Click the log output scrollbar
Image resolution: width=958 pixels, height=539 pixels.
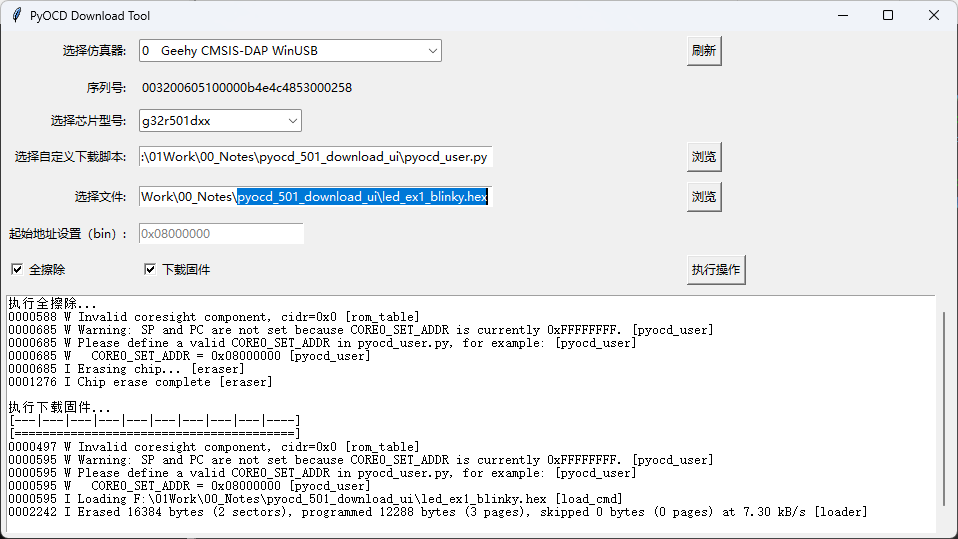[943, 408]
